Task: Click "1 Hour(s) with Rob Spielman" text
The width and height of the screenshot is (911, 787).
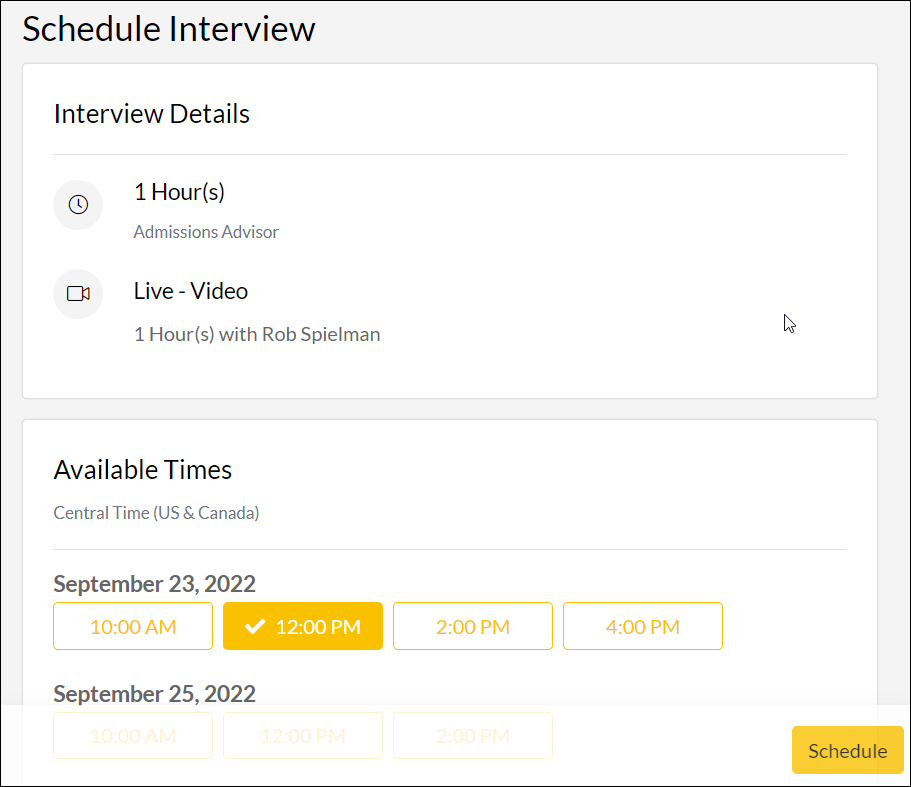Action: point(256,334)
